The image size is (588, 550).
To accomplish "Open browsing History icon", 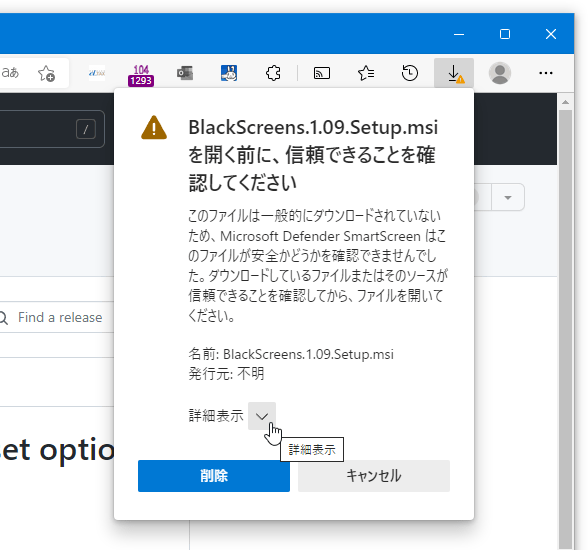I will [410, 73].
